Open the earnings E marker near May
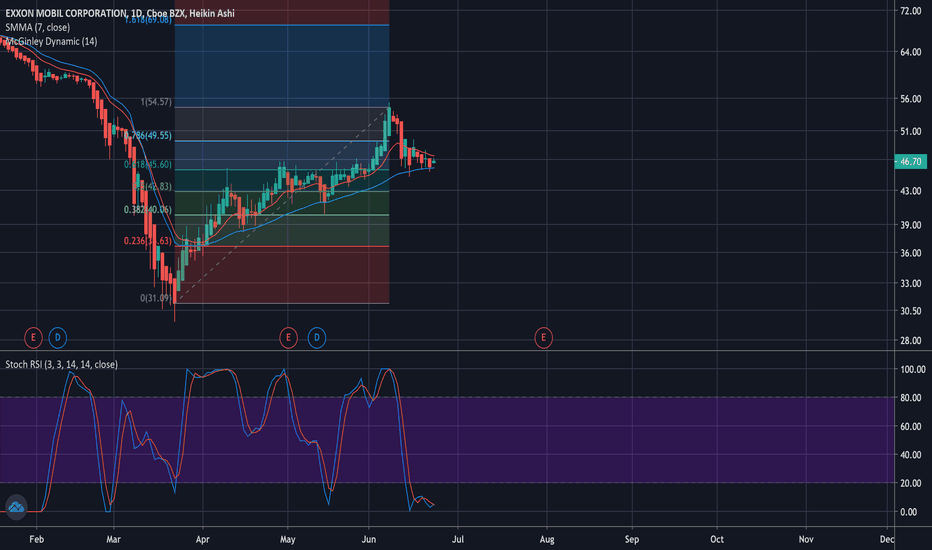932x550 pixels. [288, 338]
